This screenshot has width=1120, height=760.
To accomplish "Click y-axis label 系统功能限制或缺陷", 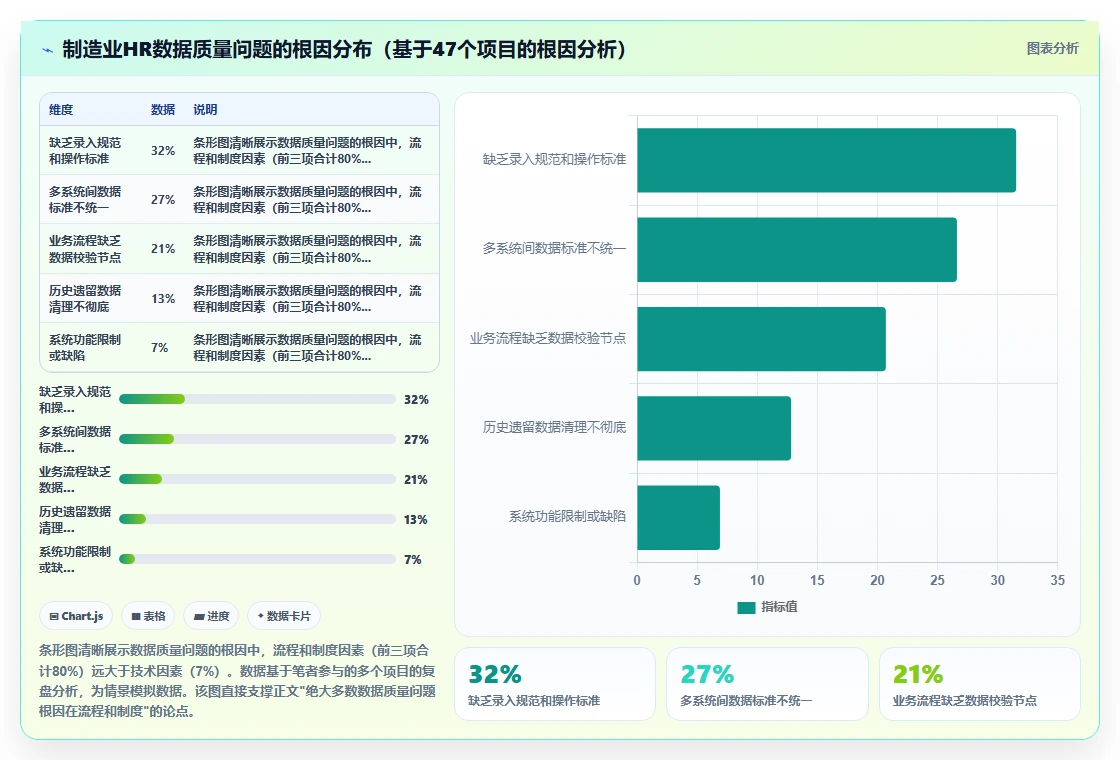I will (x=567, y=516).
